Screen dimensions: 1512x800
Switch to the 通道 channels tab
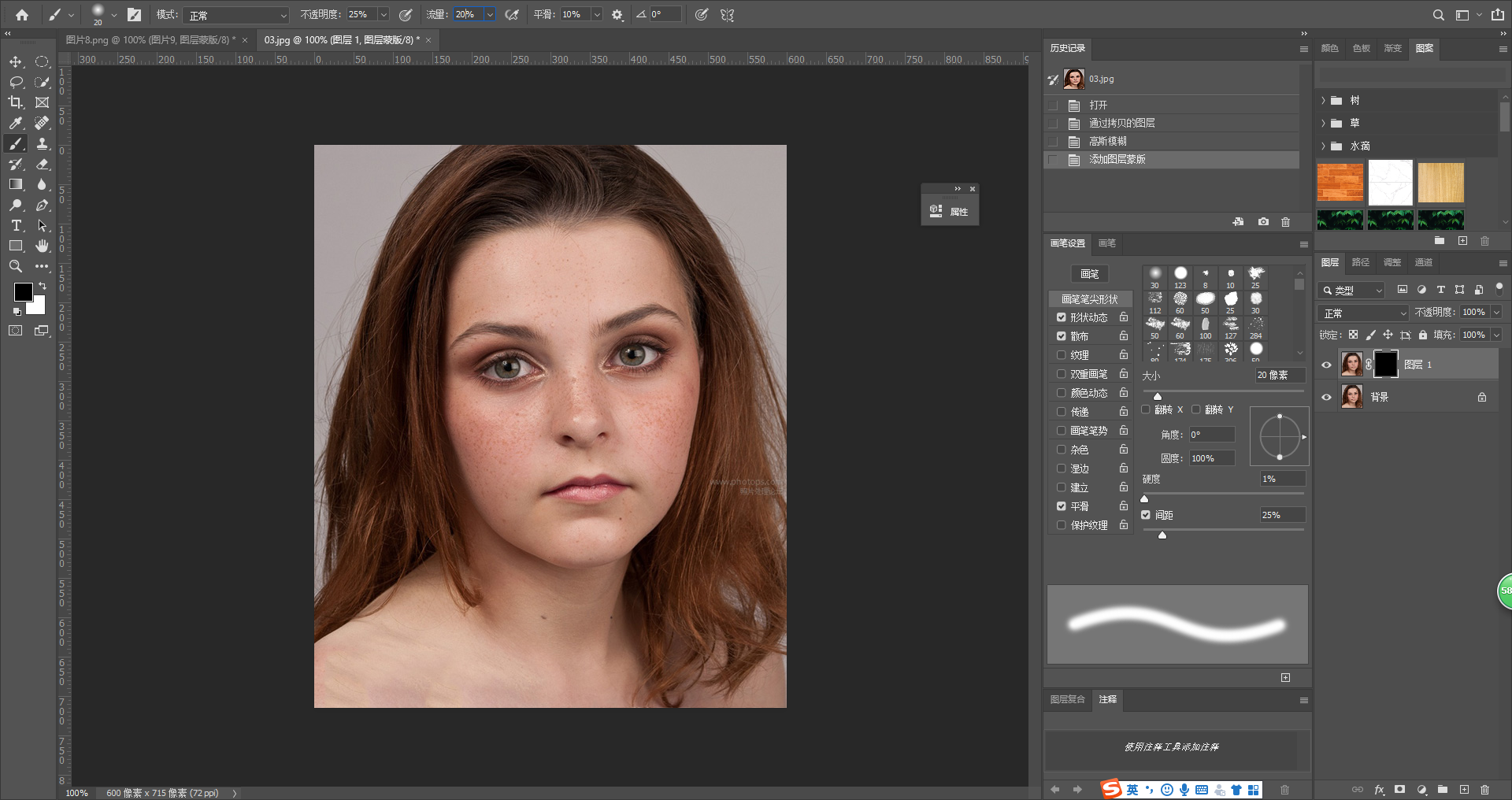1423,262
